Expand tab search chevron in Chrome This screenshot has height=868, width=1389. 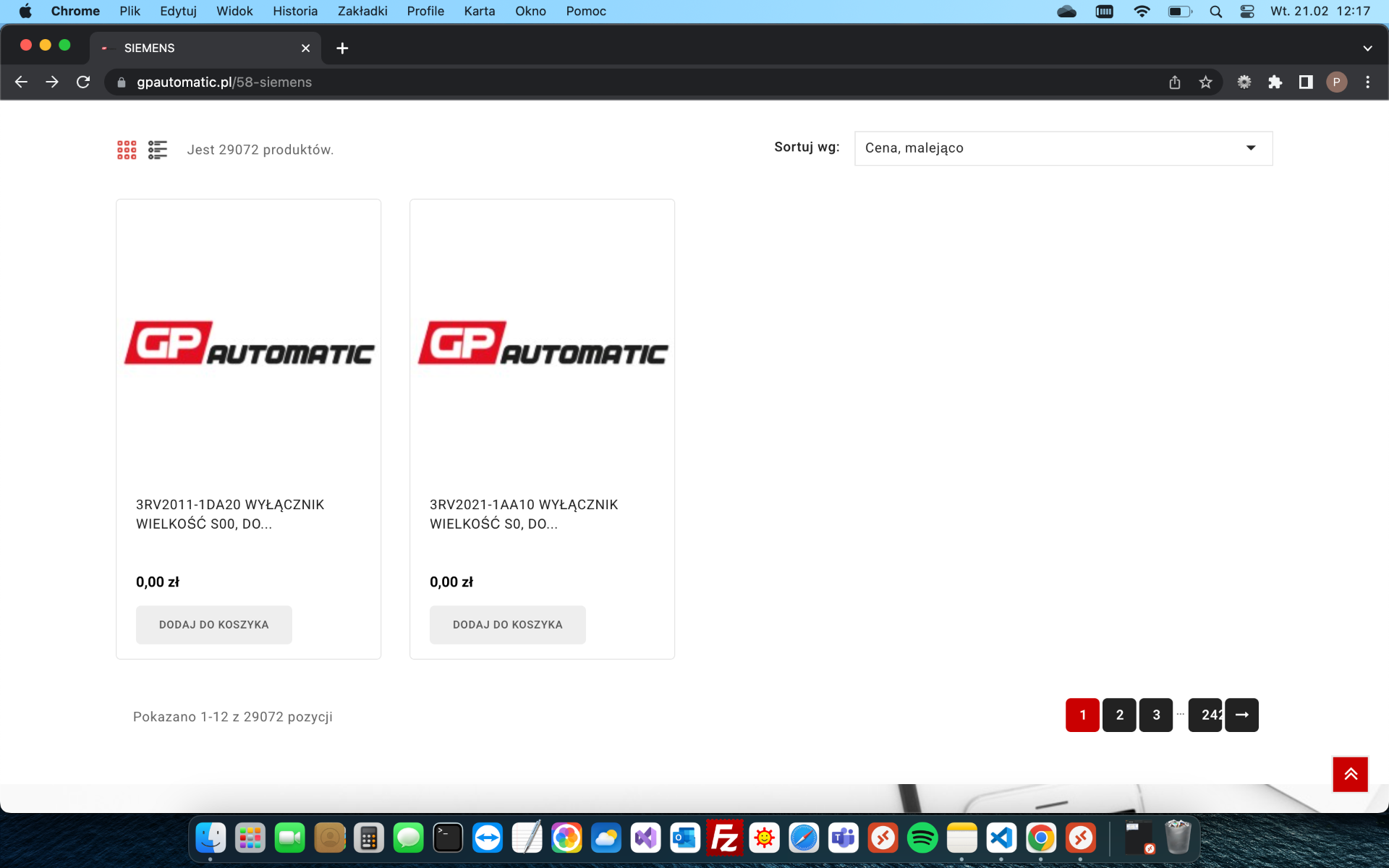pyautogui.click(x=1367, y=48)
